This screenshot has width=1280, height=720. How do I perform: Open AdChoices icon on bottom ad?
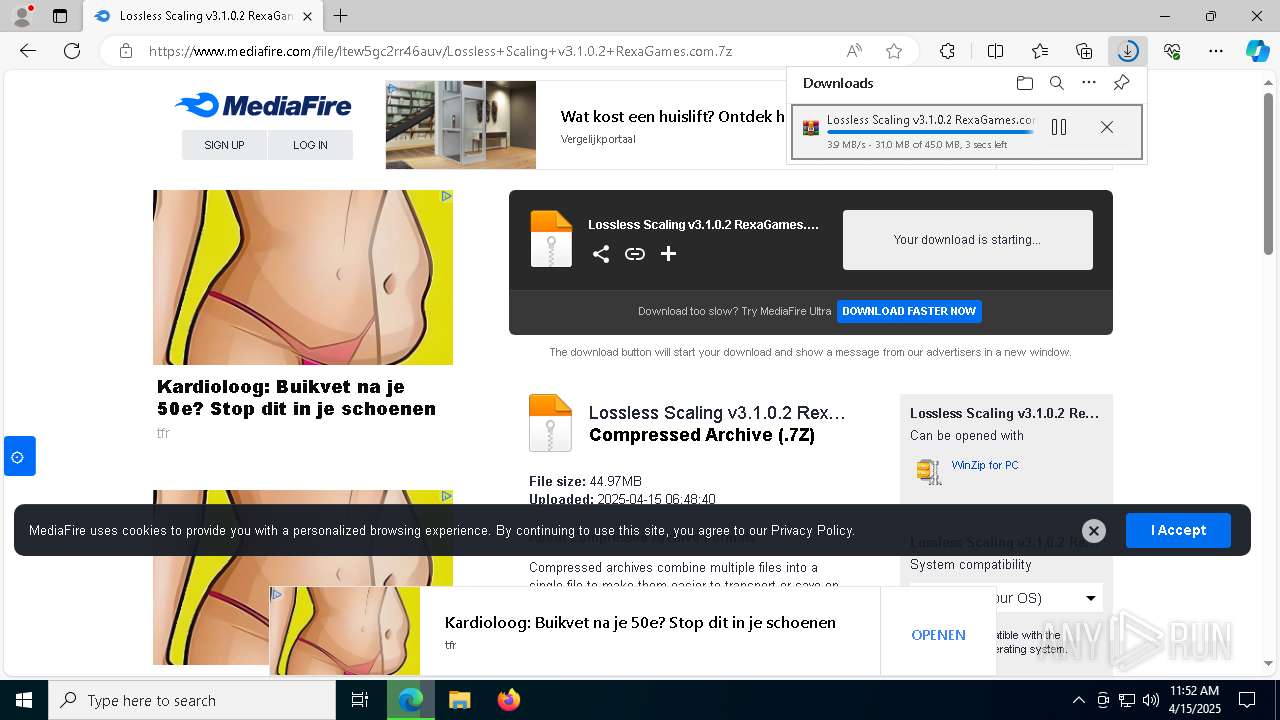point(277,594)
